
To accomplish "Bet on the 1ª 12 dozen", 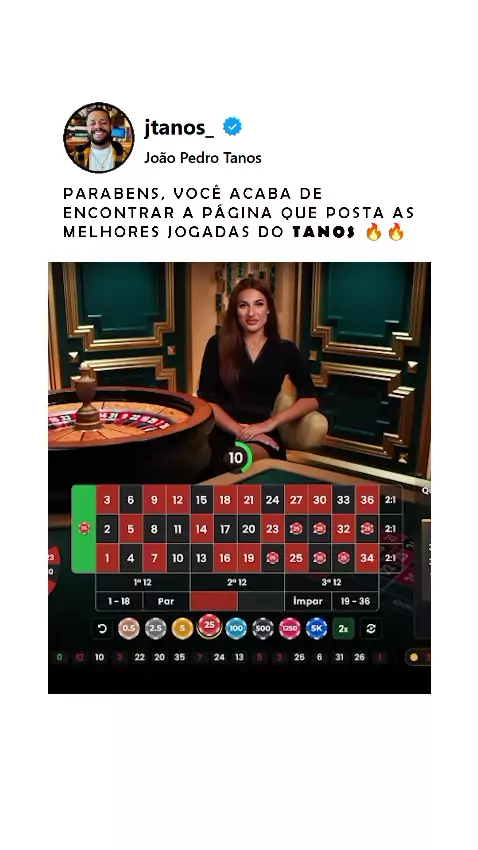I will 143,582.
